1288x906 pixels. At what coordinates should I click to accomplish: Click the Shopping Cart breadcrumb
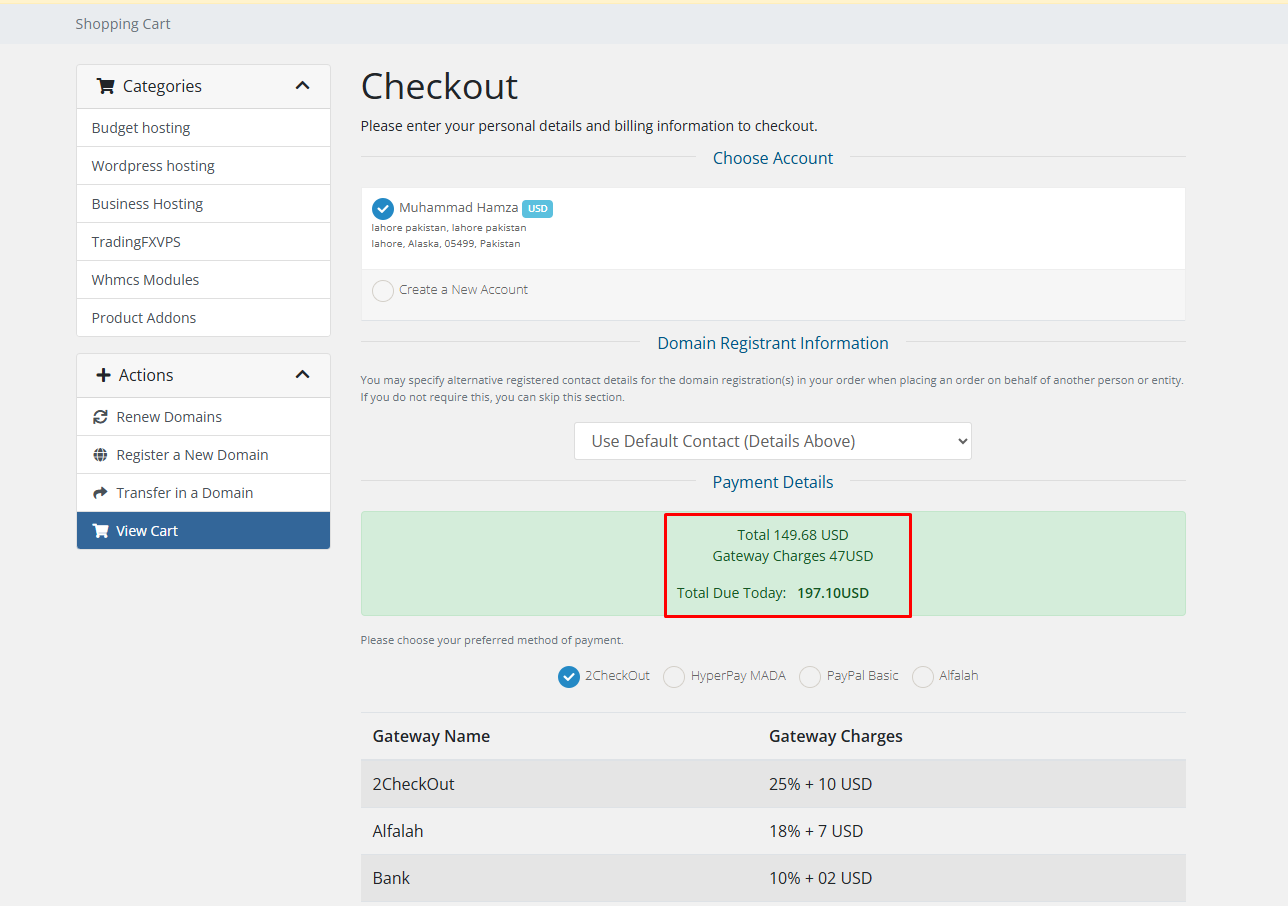point(123,24)
